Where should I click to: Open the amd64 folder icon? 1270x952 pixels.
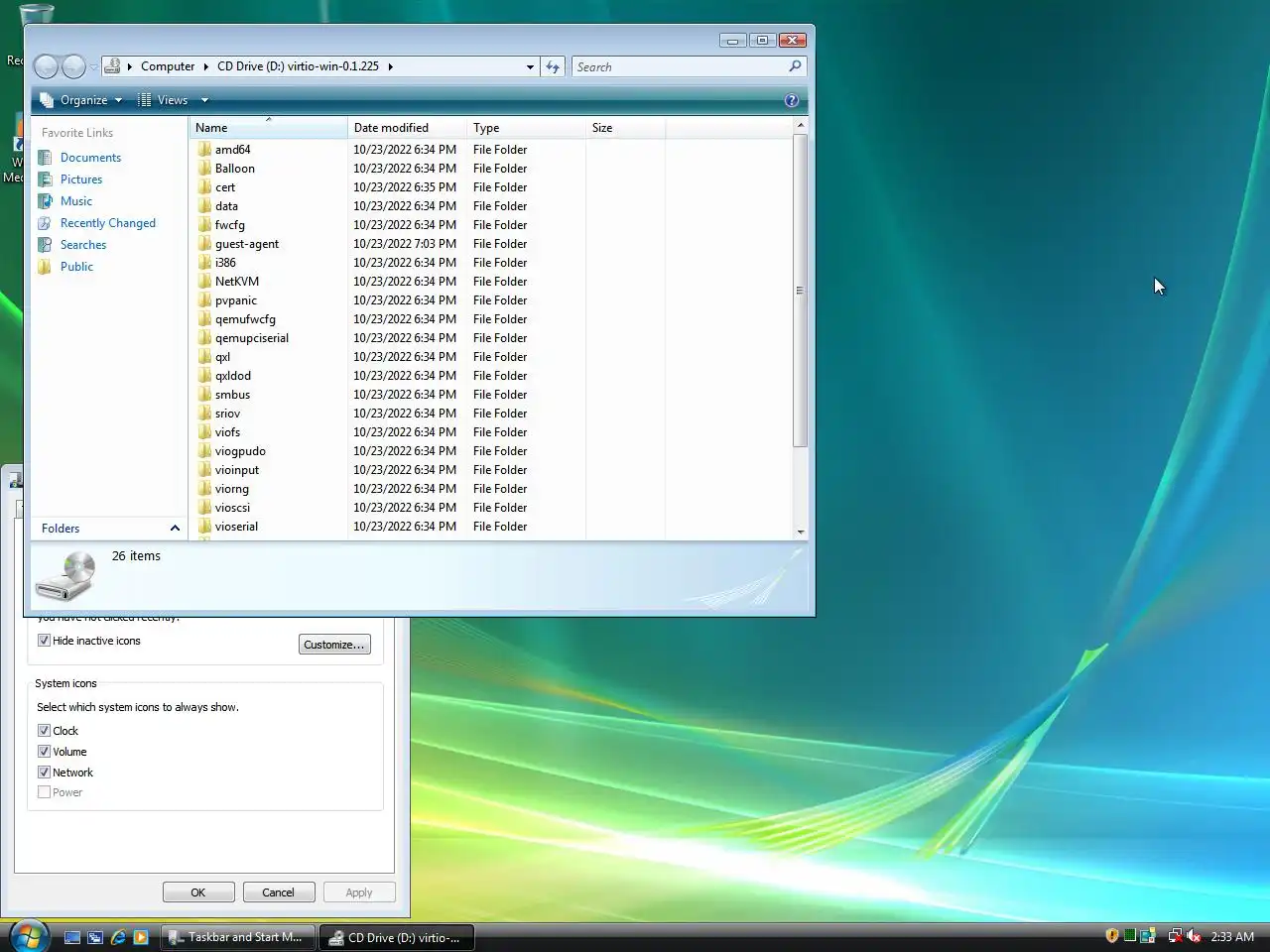click(204, 150)
